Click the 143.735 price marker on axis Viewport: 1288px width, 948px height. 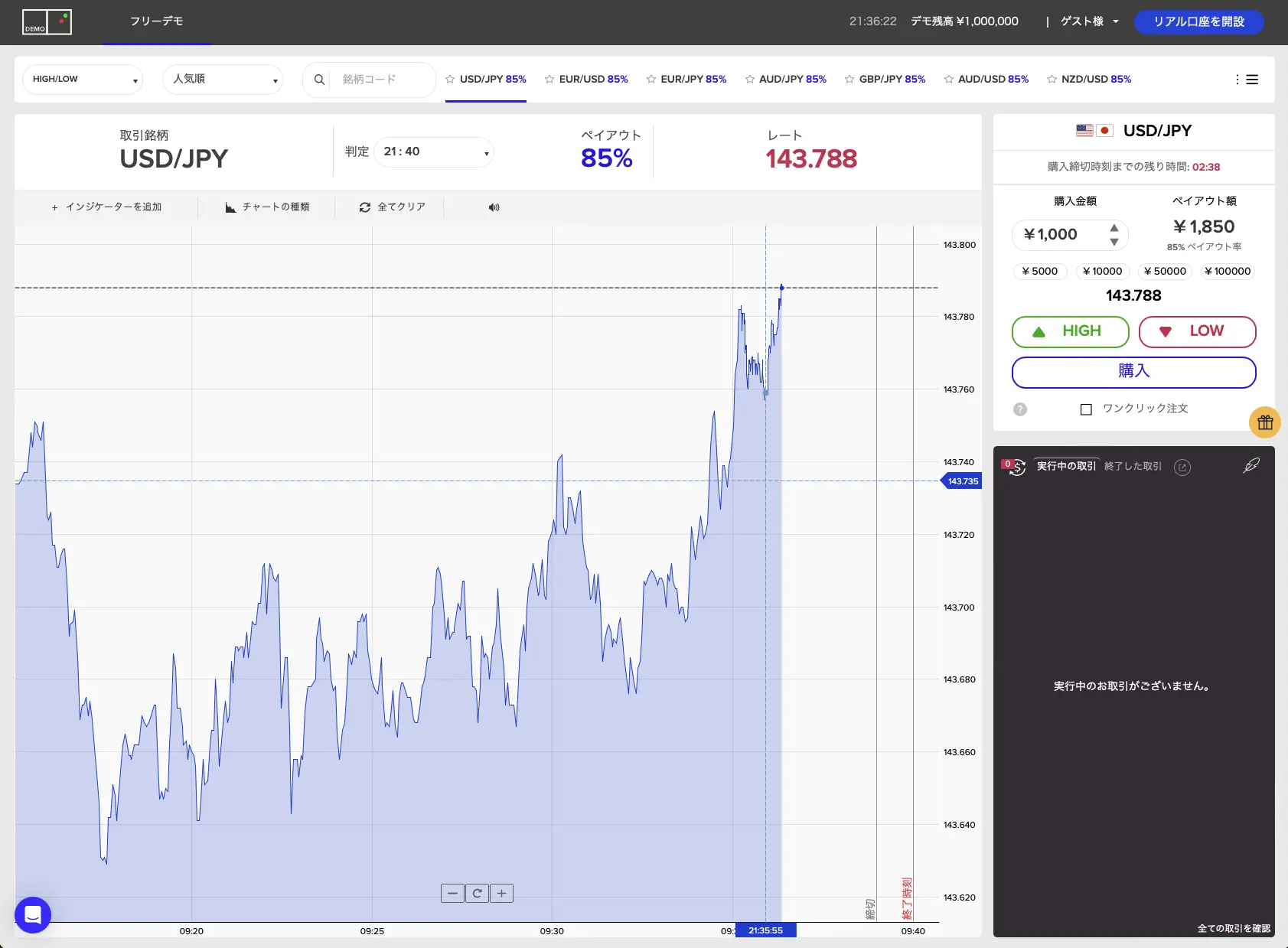click(x=961, y=481)
